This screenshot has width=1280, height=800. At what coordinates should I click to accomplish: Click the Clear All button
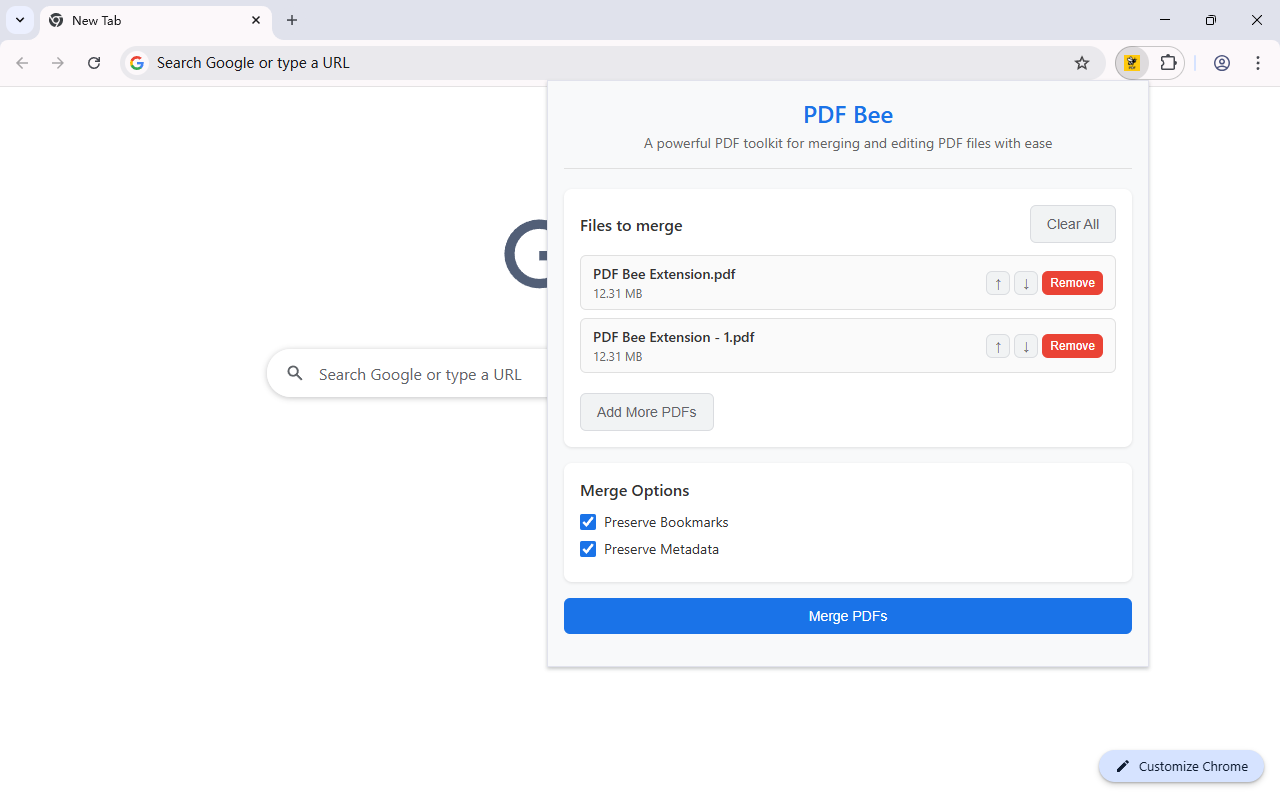coord(1072,224)
